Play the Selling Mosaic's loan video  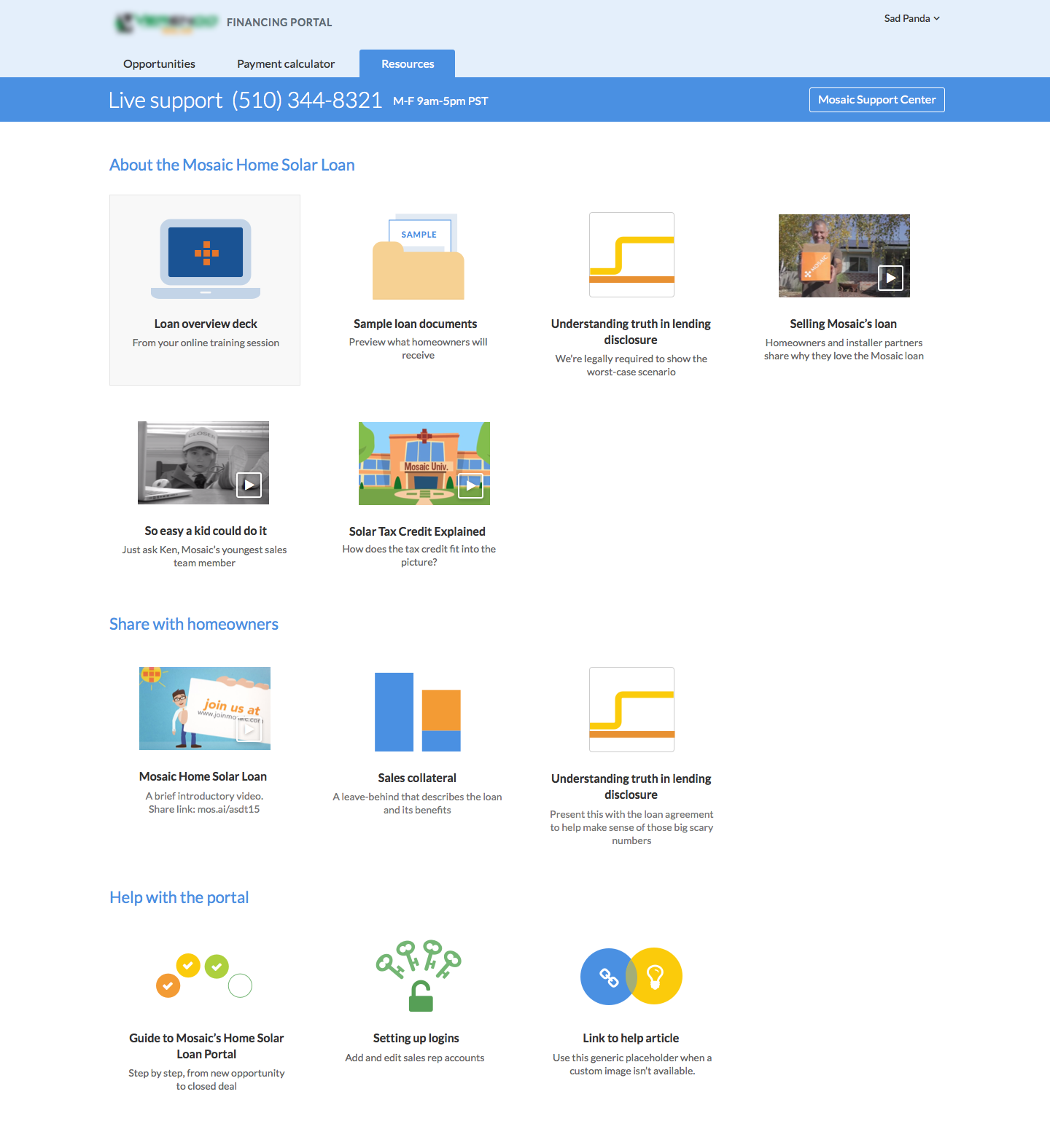[x=890, y=278]
